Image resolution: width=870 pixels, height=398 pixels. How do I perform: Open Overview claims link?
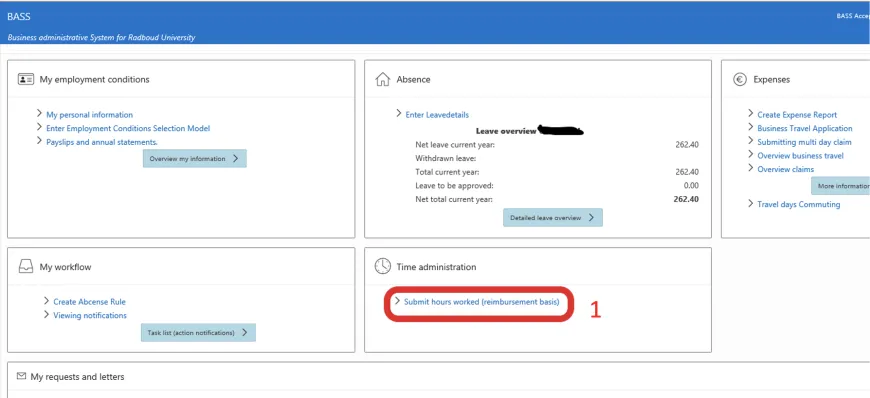pos(786,169)
